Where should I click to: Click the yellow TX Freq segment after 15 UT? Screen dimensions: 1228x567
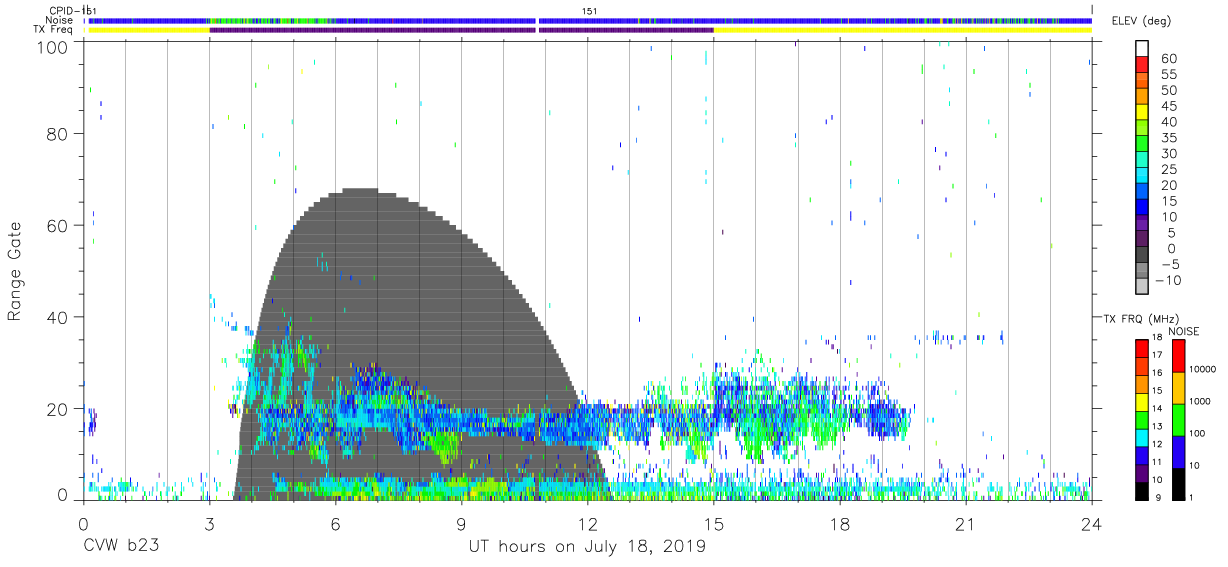tap(902, 30)
